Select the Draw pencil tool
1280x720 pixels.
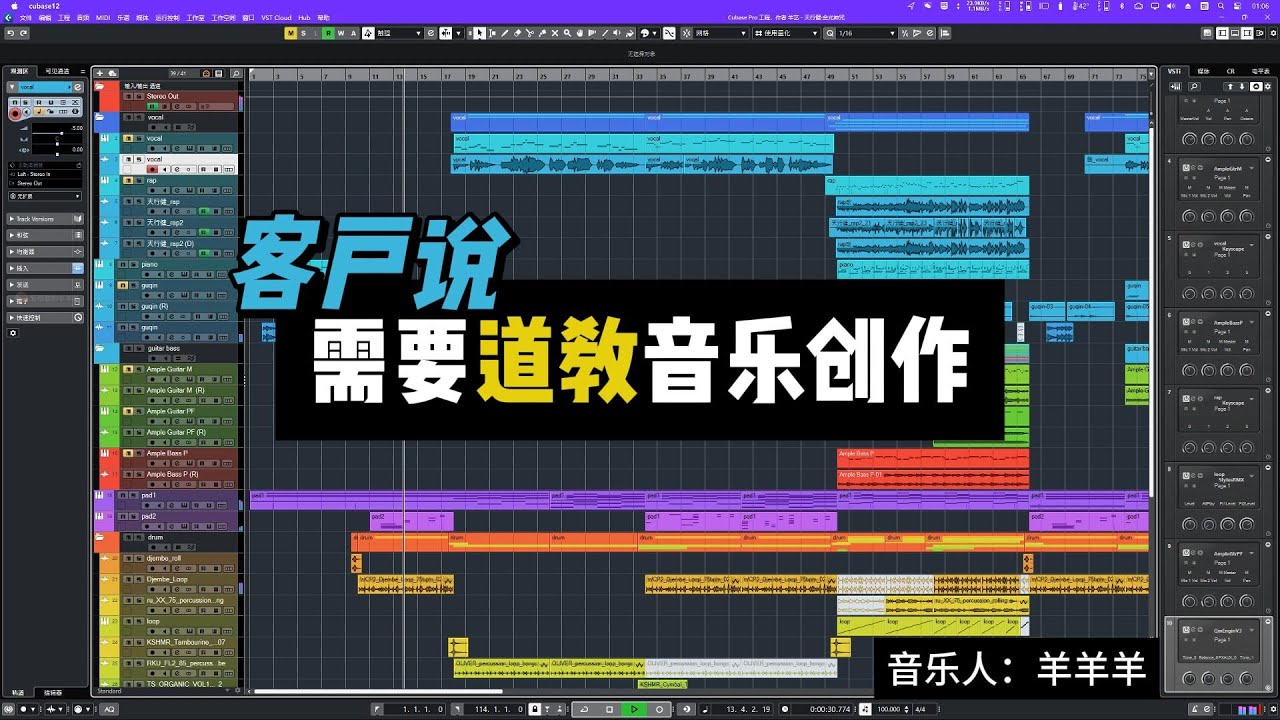(505, 33)
